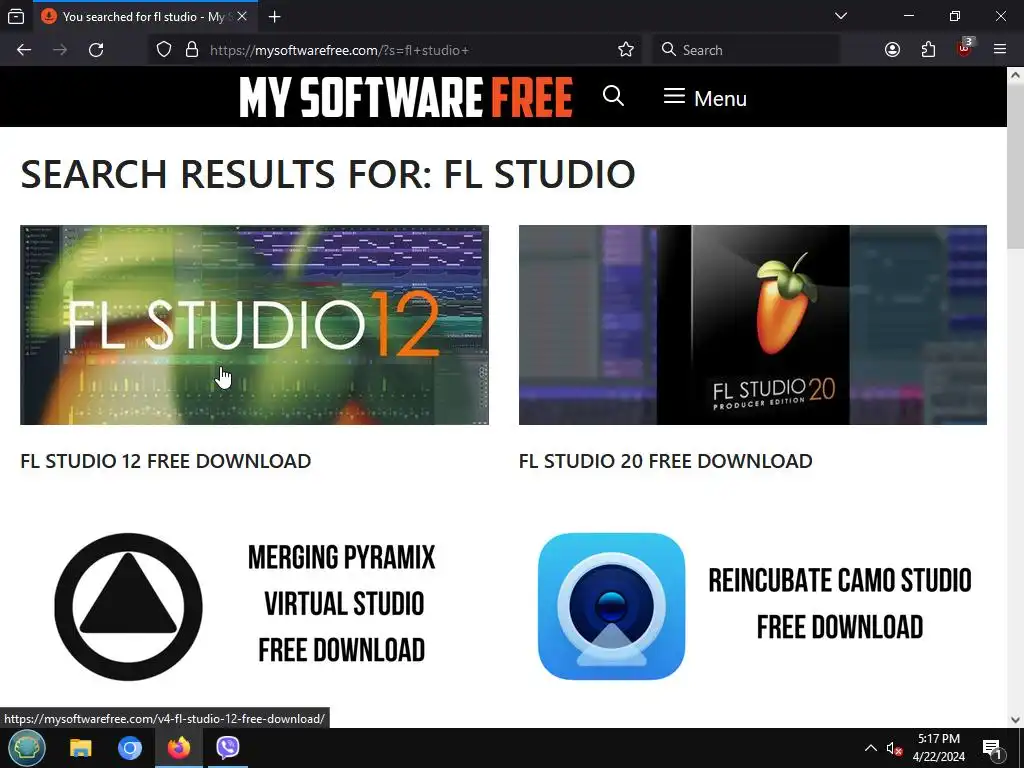Open the FL Studio 20 Producer Edition thumbnail
Viewport: 1024px width, 768px height.
tap(753, 325)
